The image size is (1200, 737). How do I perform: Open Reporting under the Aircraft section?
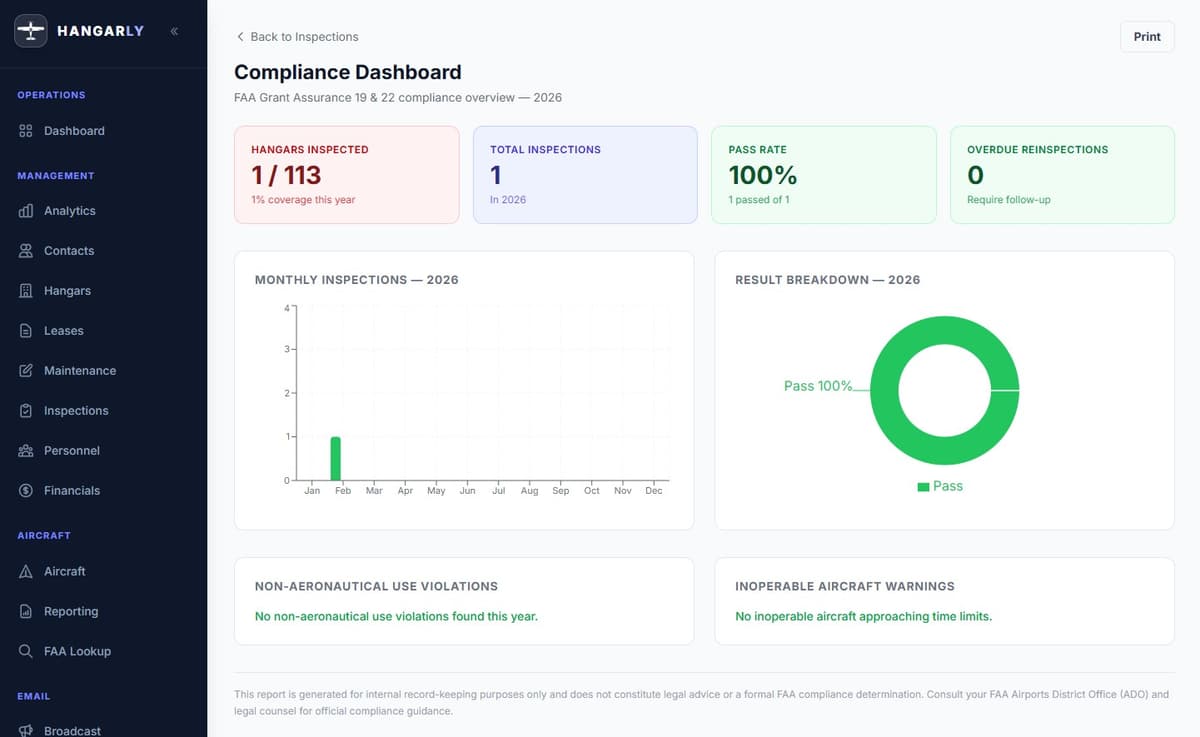pyautogui.click(x=71, y=611)
